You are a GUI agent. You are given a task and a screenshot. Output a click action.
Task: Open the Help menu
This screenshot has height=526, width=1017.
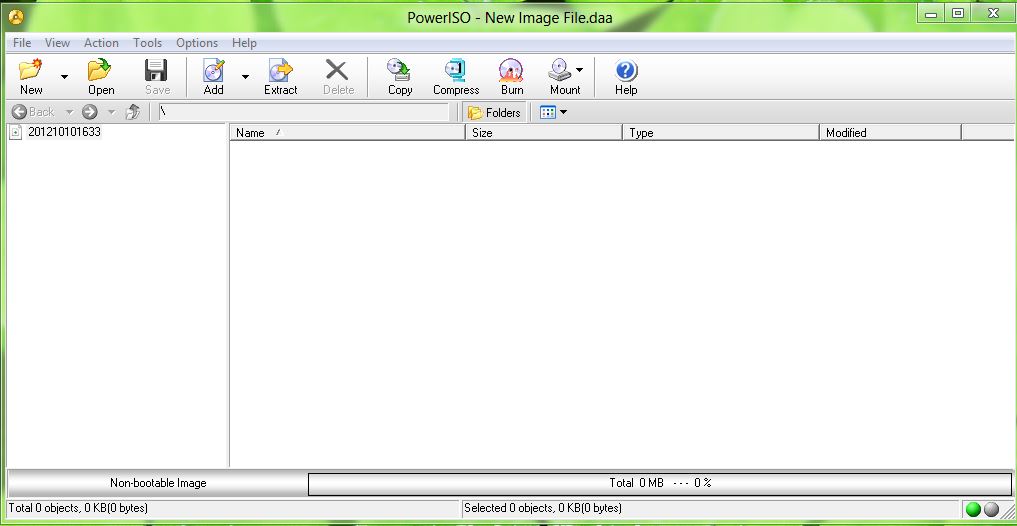(244, 43)
